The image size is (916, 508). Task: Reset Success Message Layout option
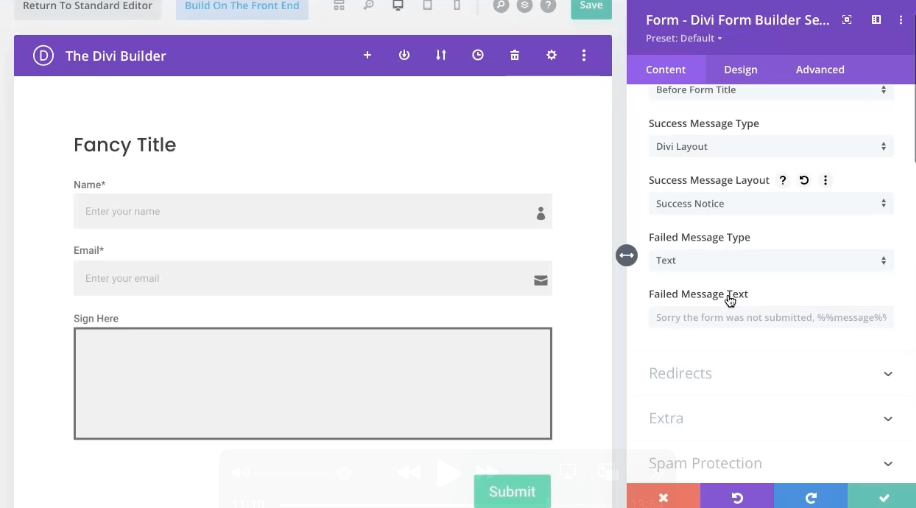point(804,180)
